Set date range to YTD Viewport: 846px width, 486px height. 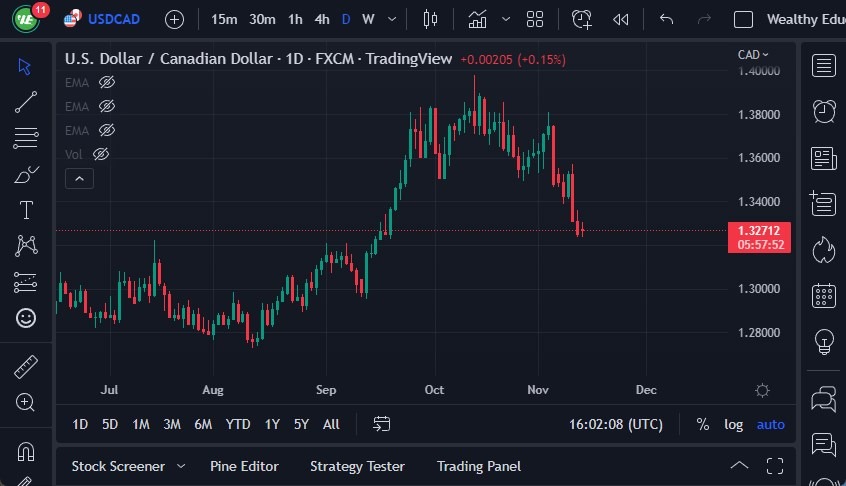click(238, 425)
